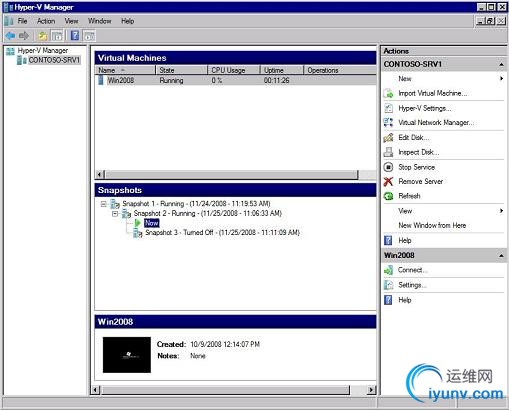Screen dimensions: 509x410
Task: Click the Edit Disk icon
Action: pos(388,137)
